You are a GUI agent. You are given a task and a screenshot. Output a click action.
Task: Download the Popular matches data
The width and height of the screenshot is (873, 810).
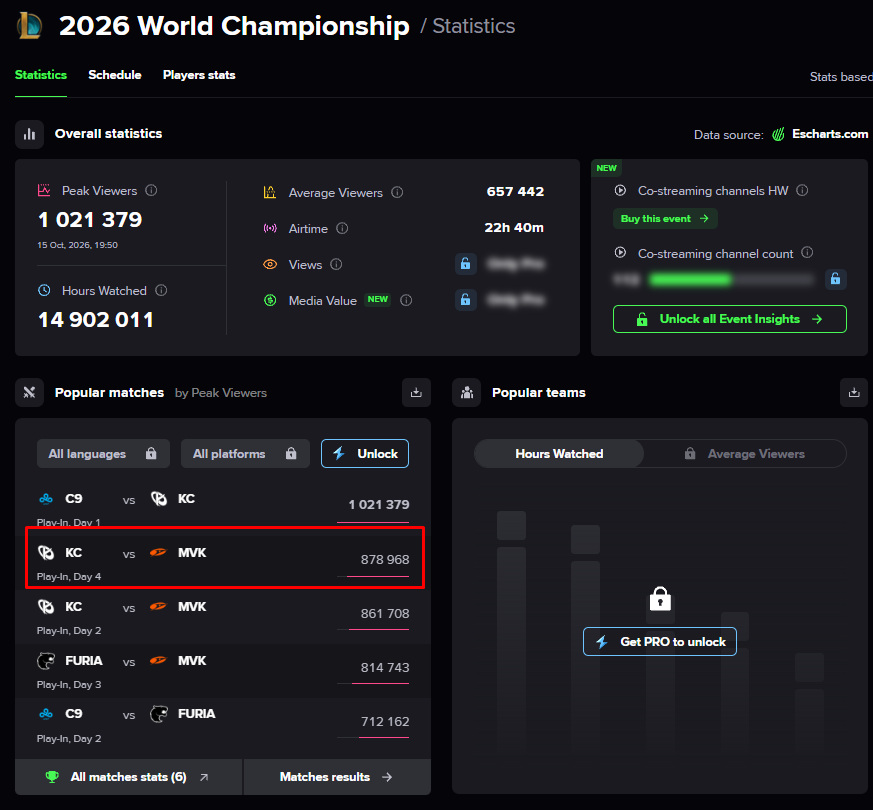416,392
